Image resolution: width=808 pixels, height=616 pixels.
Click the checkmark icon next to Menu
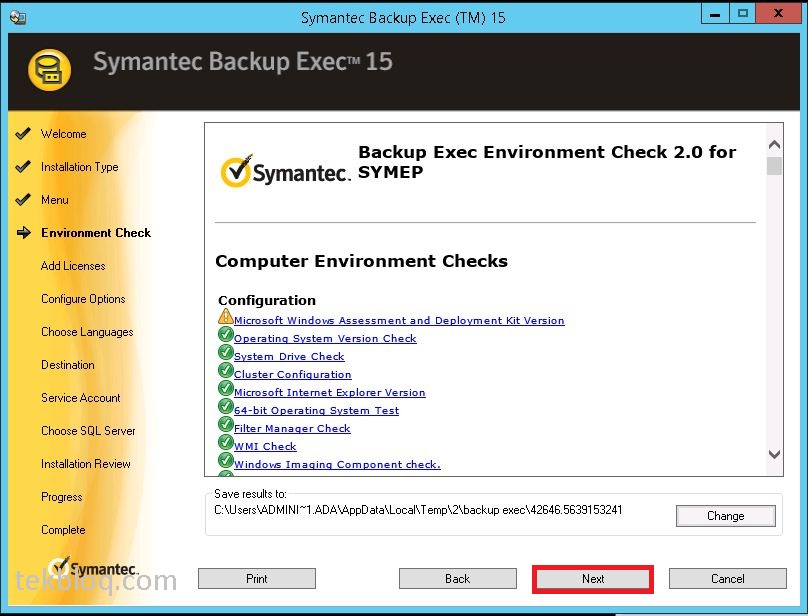tap(23, 200)
